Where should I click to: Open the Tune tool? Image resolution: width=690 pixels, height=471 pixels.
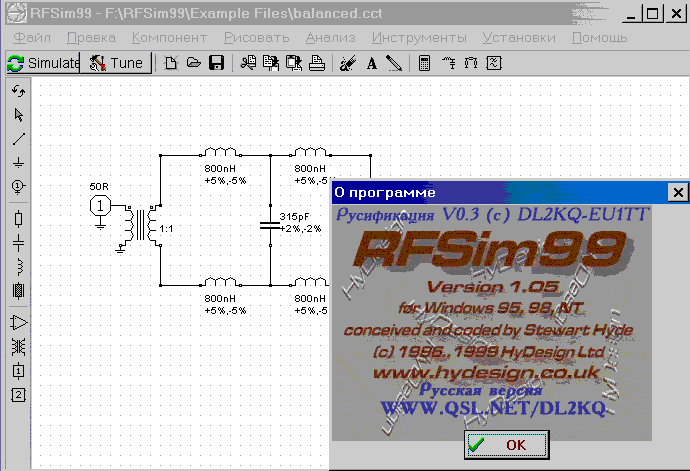(116, 63)
